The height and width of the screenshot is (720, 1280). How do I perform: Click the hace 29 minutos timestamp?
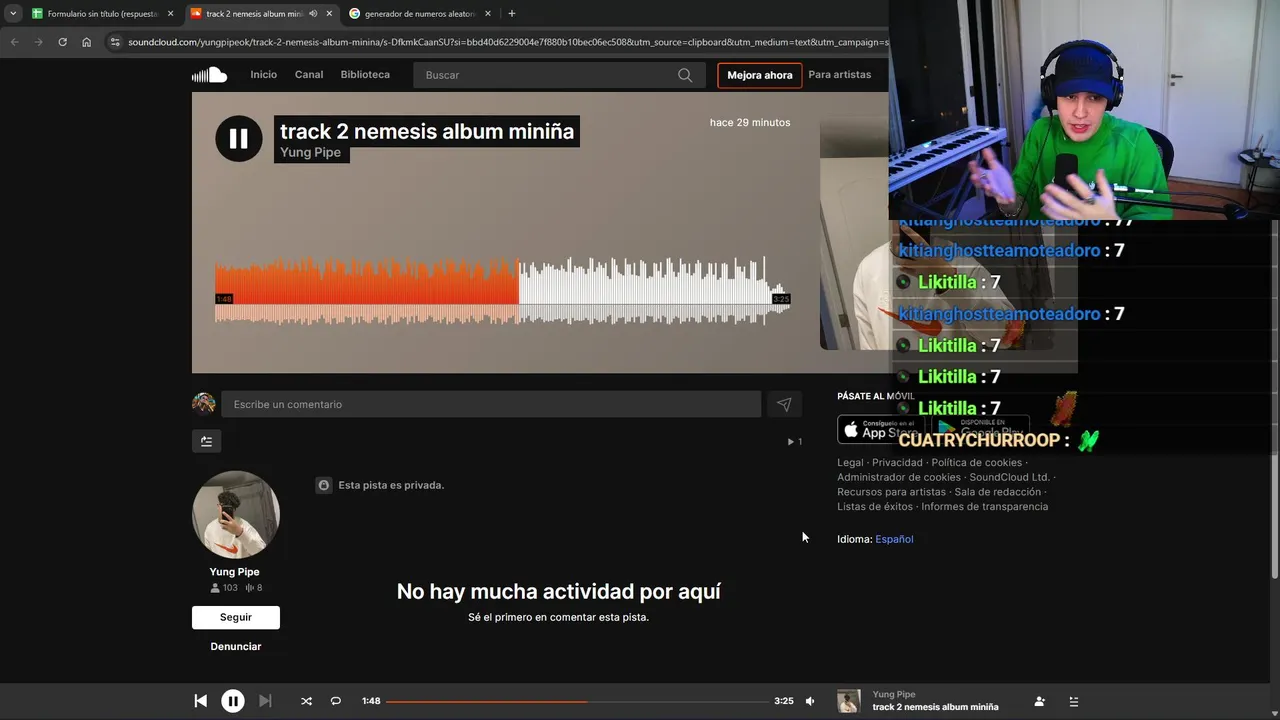(x=750, y=123)
